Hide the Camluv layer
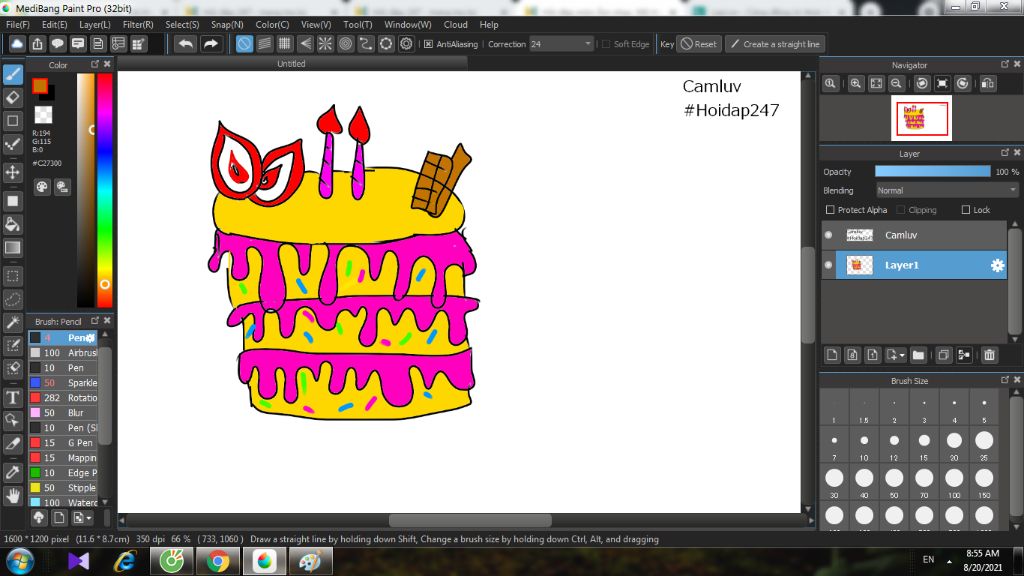1024x576 pixels. [x=829, y=235]
